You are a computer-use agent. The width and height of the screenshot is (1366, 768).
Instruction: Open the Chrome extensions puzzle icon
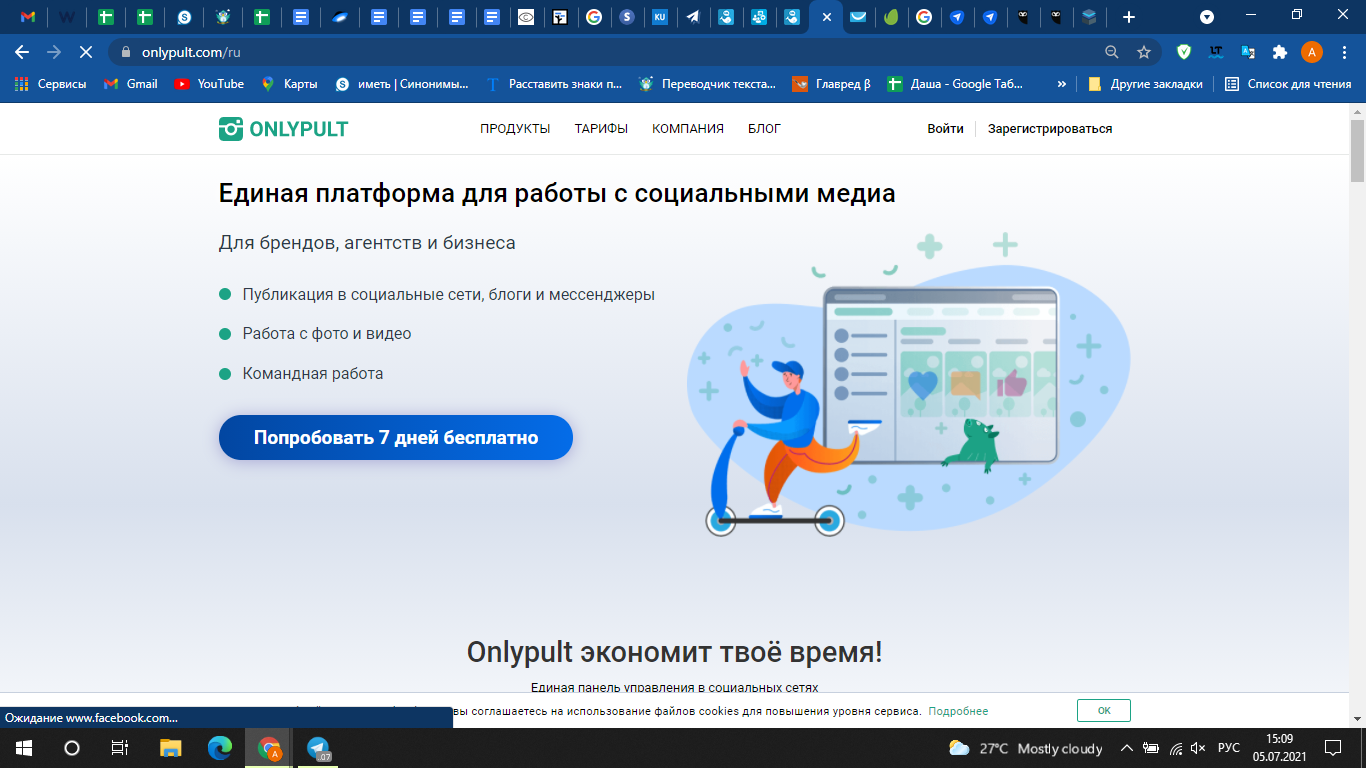point(1279,52)
